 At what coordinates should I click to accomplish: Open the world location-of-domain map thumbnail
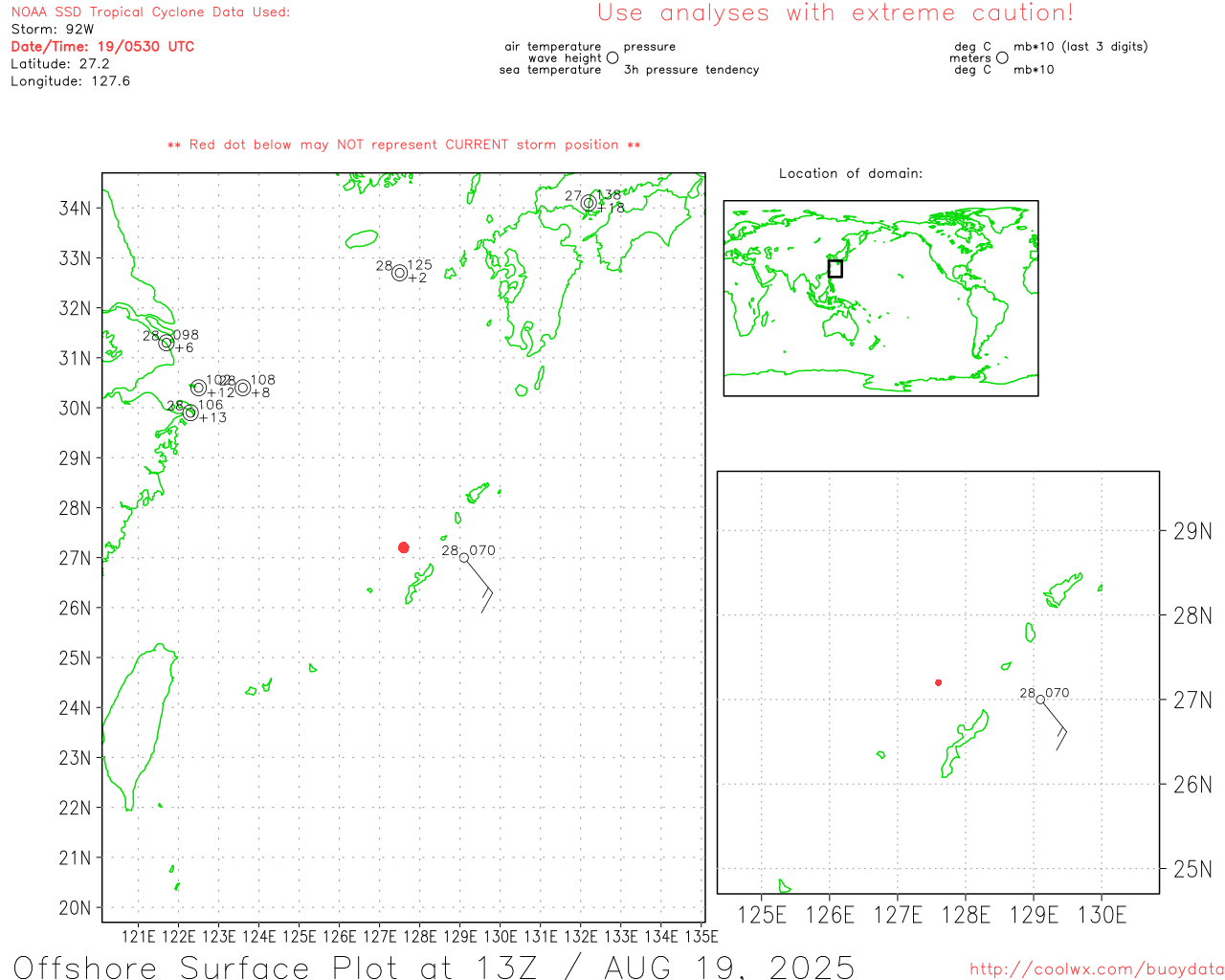(880, 298)
